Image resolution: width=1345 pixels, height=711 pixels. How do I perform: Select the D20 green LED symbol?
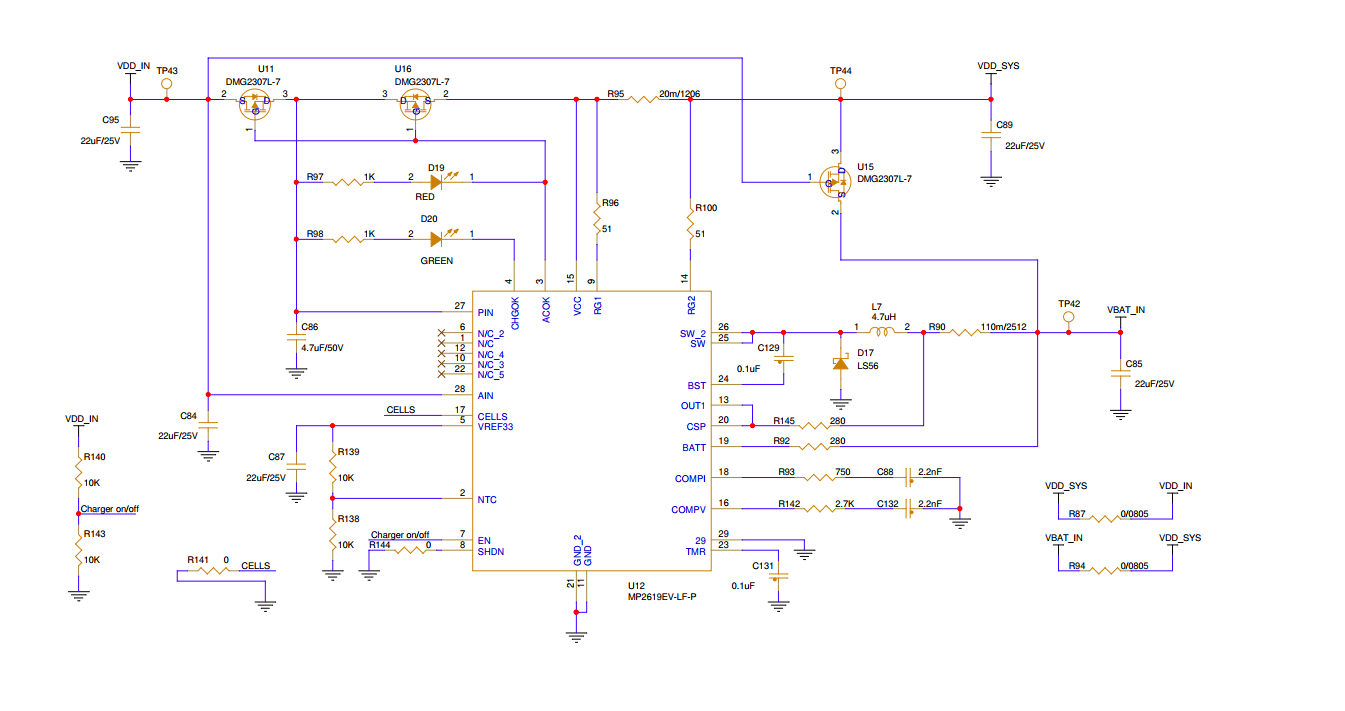coord(437,239)
